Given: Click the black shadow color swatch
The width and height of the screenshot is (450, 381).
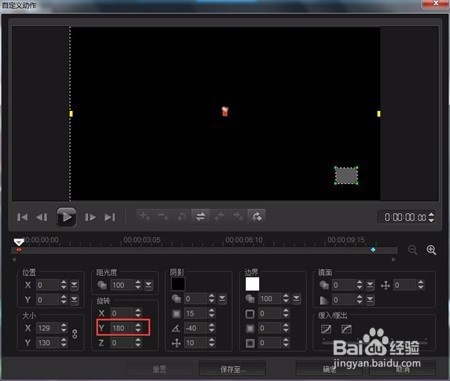Looking at the screenshot, I should pyautogui.click(x=178, y=284).
